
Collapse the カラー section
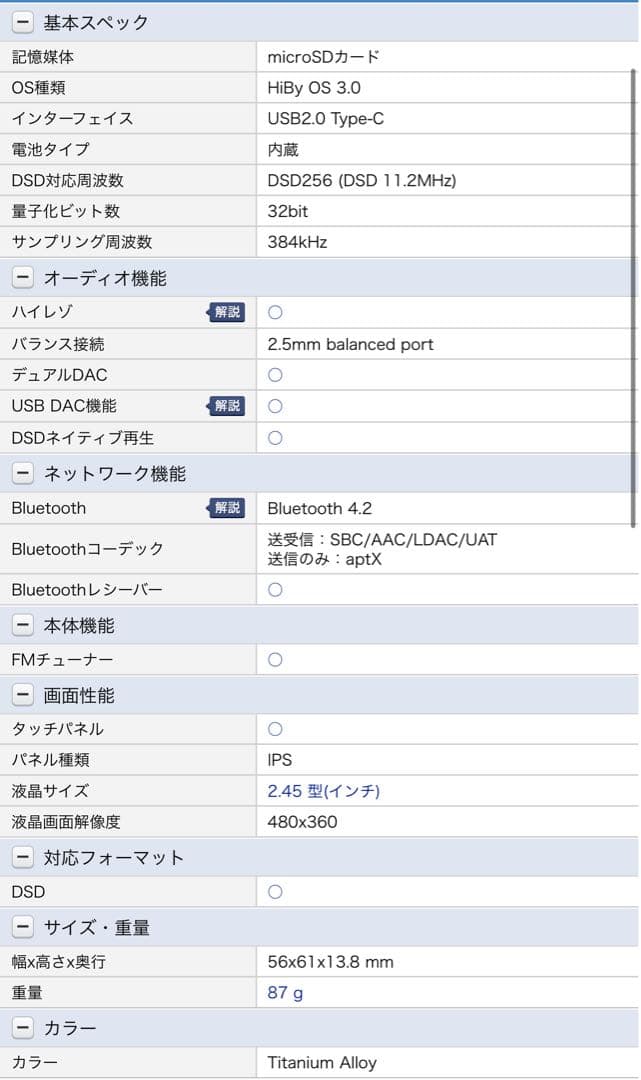pos(23,1026)
